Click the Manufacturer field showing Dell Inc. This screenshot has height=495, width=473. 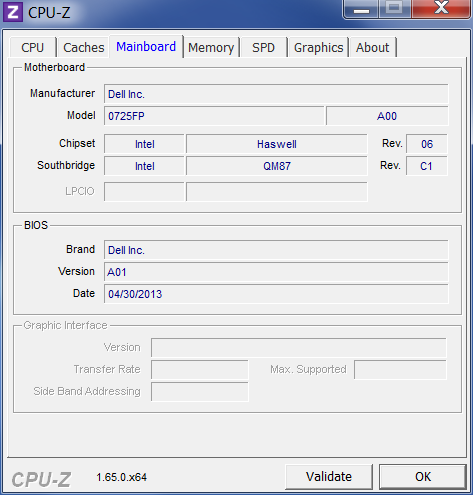pos(276,94)
